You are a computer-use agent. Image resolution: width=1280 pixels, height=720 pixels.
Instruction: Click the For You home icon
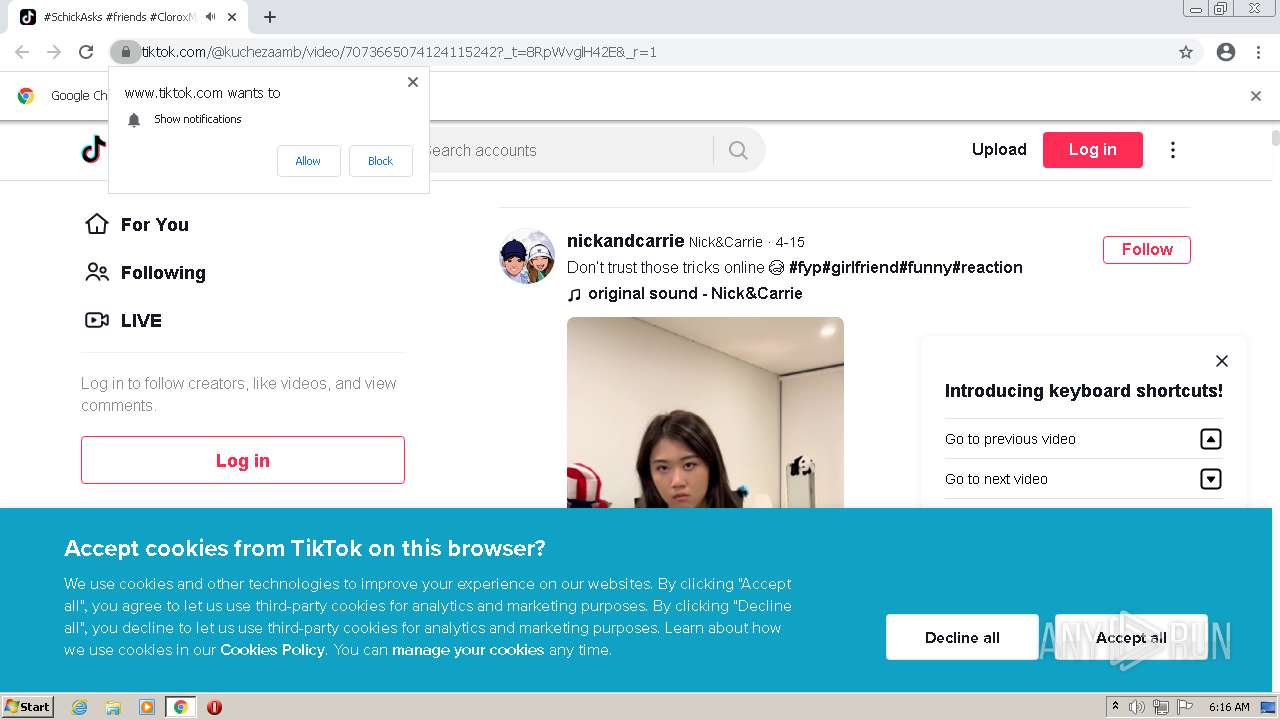97,224
